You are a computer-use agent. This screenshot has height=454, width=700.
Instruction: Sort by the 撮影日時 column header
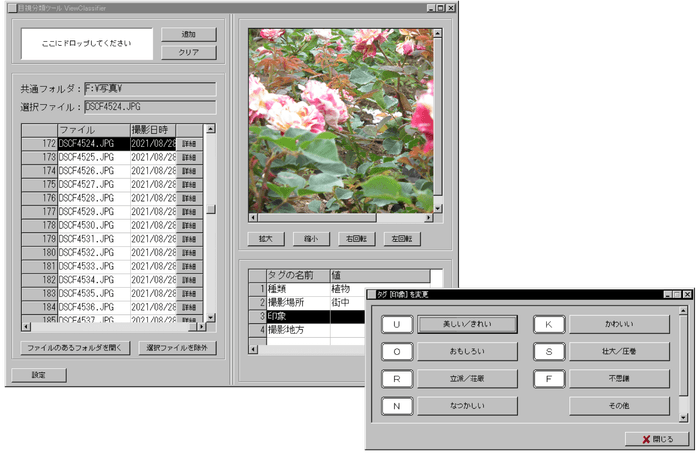click(x=153, y=130)
